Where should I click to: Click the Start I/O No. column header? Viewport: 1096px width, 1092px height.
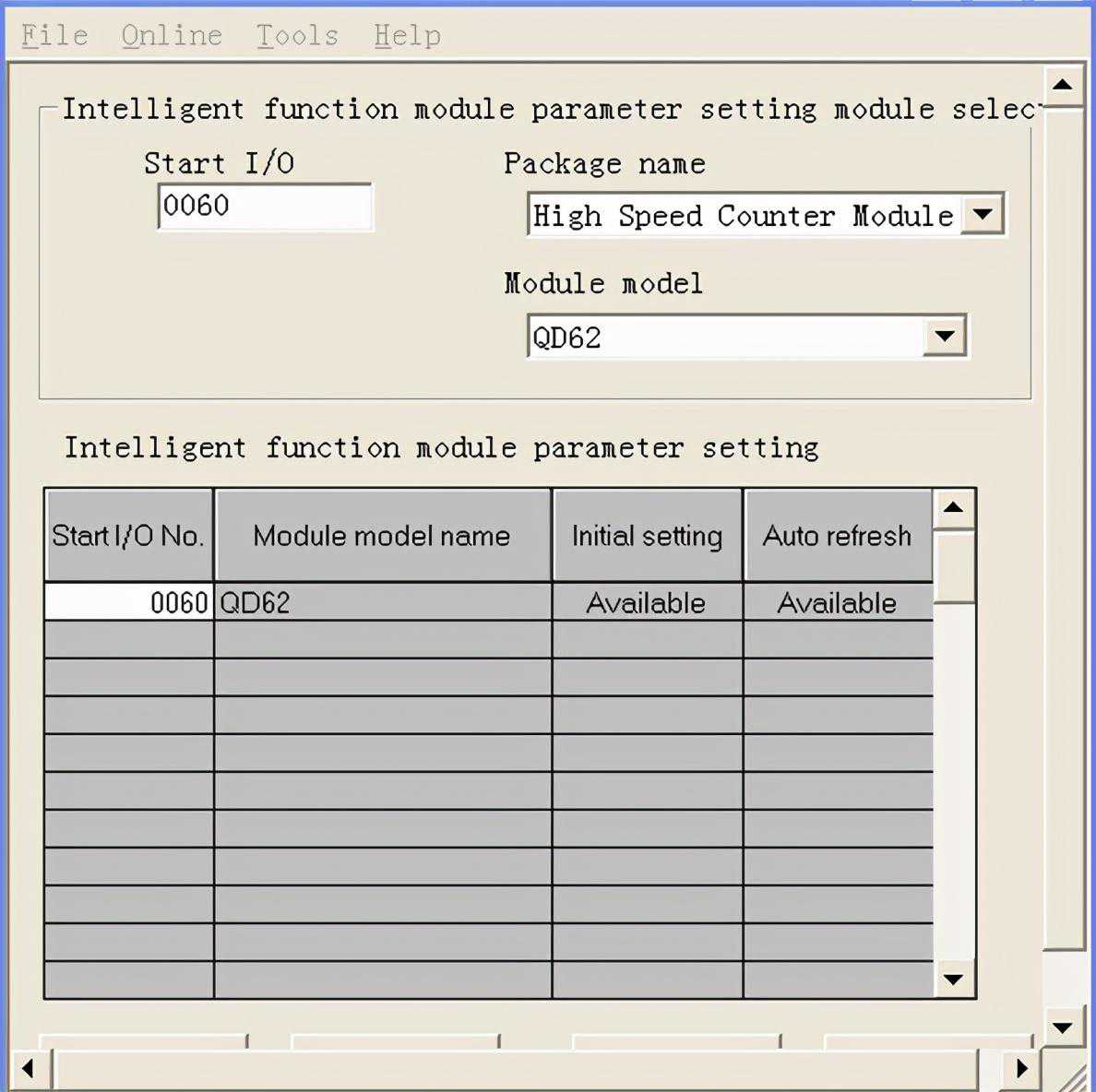tap(128, 536)
